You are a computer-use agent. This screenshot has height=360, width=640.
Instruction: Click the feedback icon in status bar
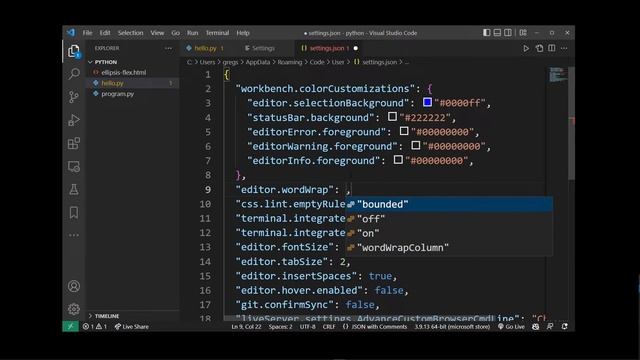point(550,327)
